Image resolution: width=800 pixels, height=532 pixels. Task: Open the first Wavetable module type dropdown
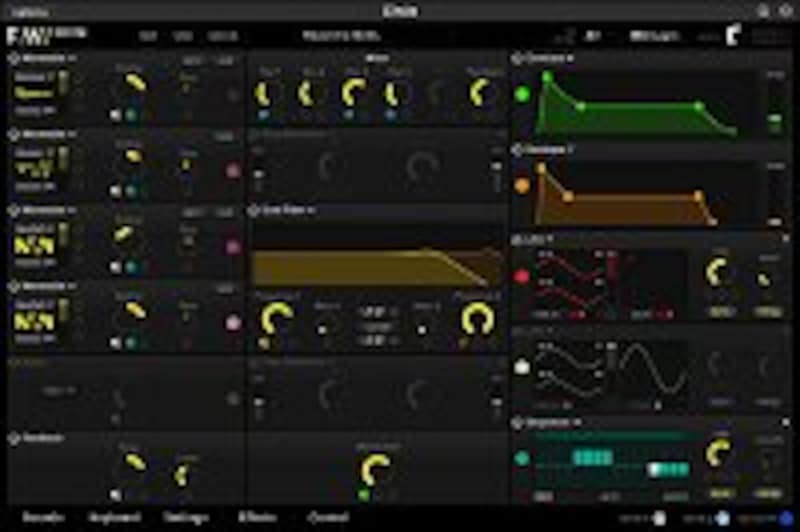49,59
